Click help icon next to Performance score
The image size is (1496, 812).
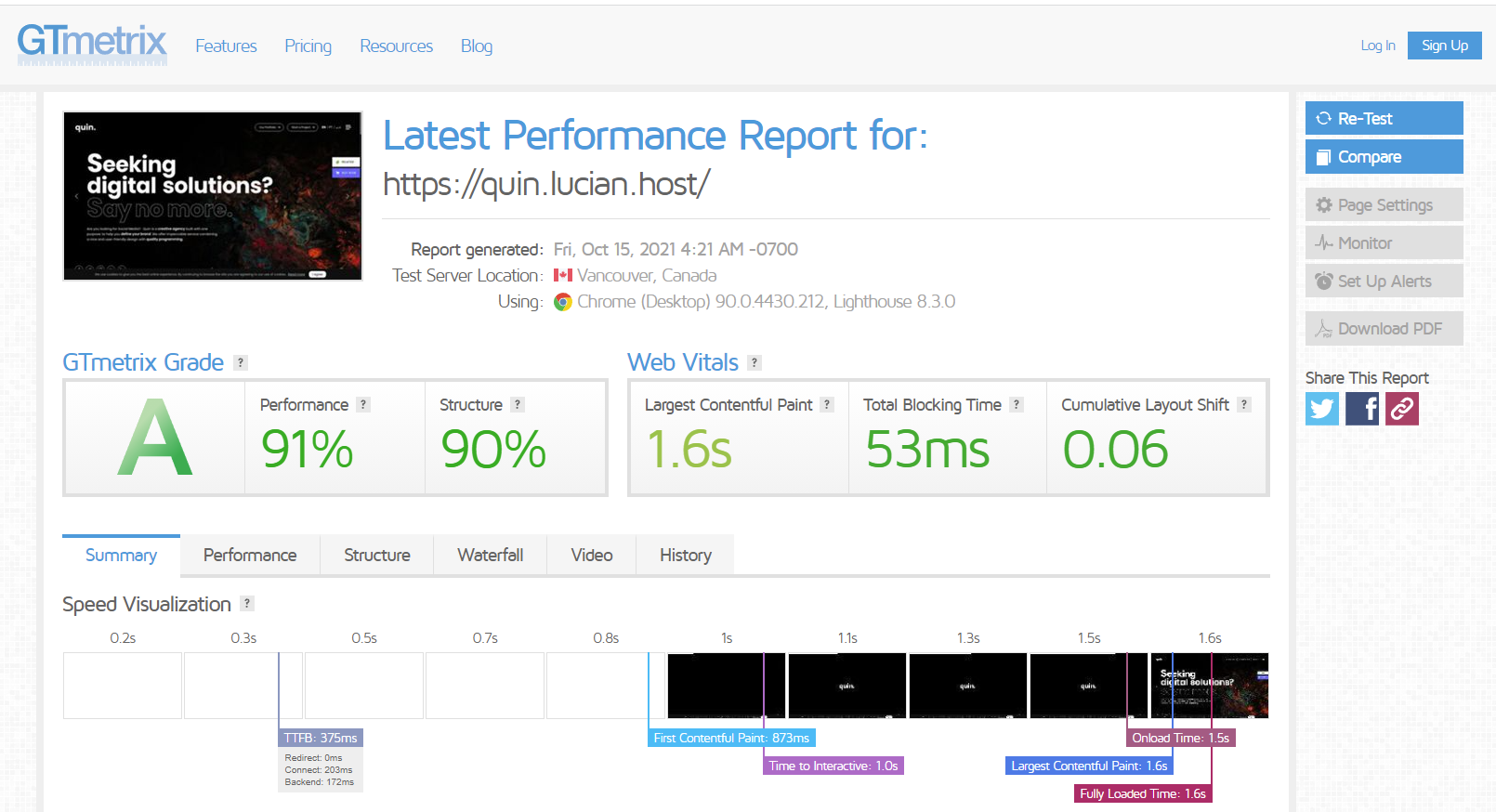[x=363, y=405]
